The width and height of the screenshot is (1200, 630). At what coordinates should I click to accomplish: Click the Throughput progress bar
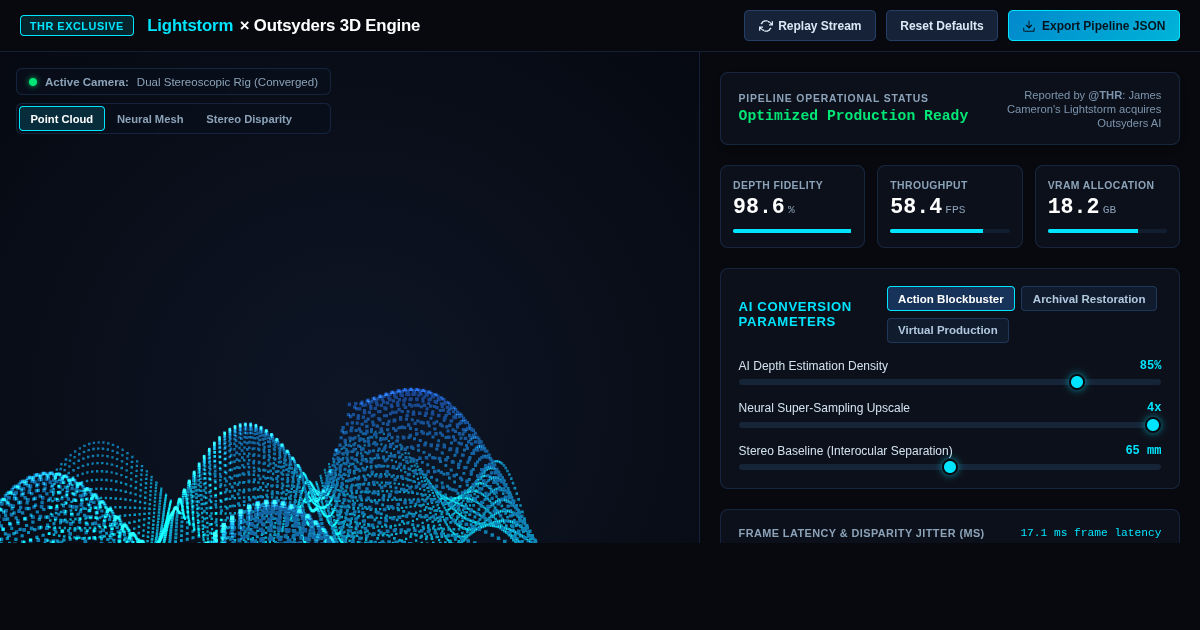950,231
